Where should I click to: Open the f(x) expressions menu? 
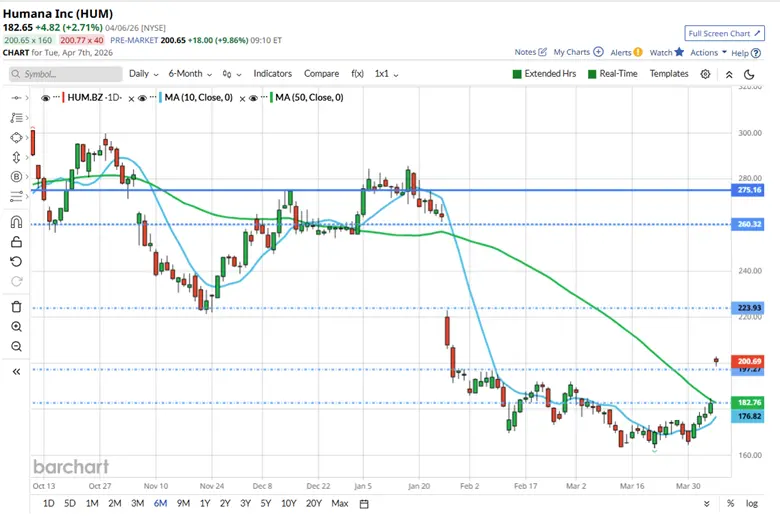[x=357, y=74]
